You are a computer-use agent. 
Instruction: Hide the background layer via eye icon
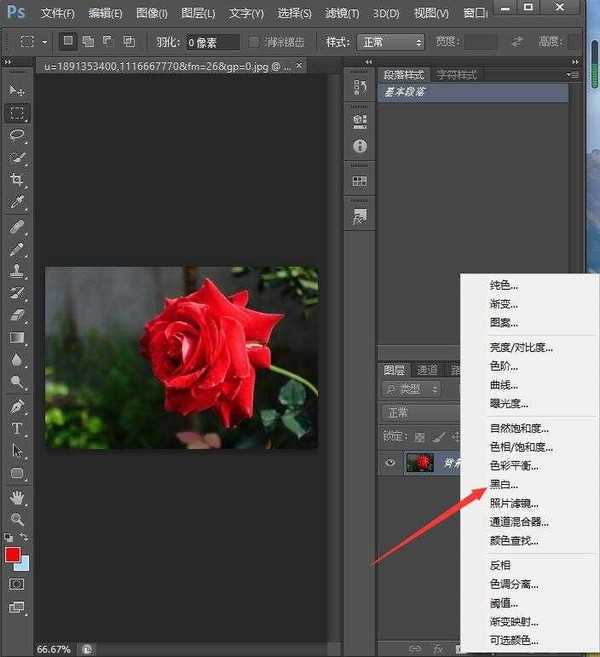(392, 462)
